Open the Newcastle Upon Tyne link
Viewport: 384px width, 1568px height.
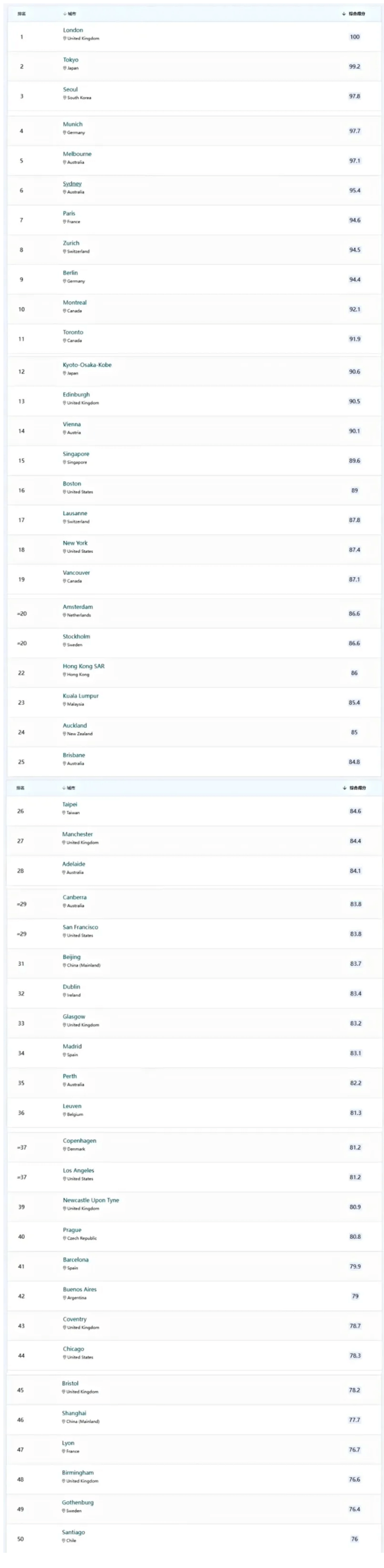tap(91, 1200)
